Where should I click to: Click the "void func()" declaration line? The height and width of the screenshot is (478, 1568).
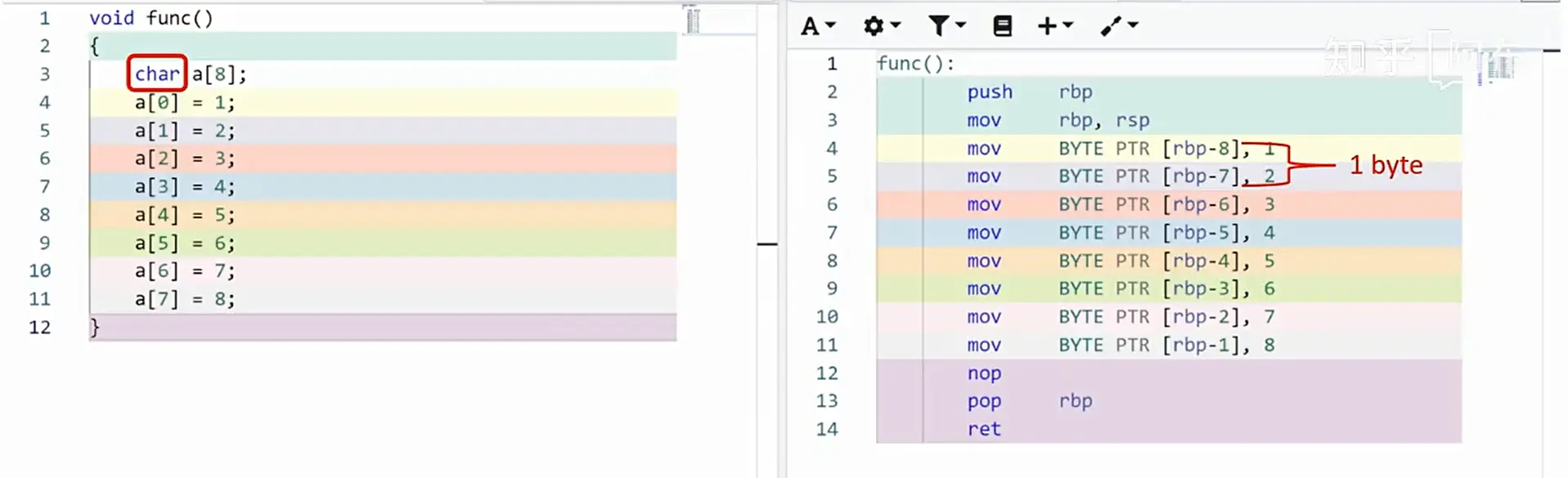click(x=151, y=18)
